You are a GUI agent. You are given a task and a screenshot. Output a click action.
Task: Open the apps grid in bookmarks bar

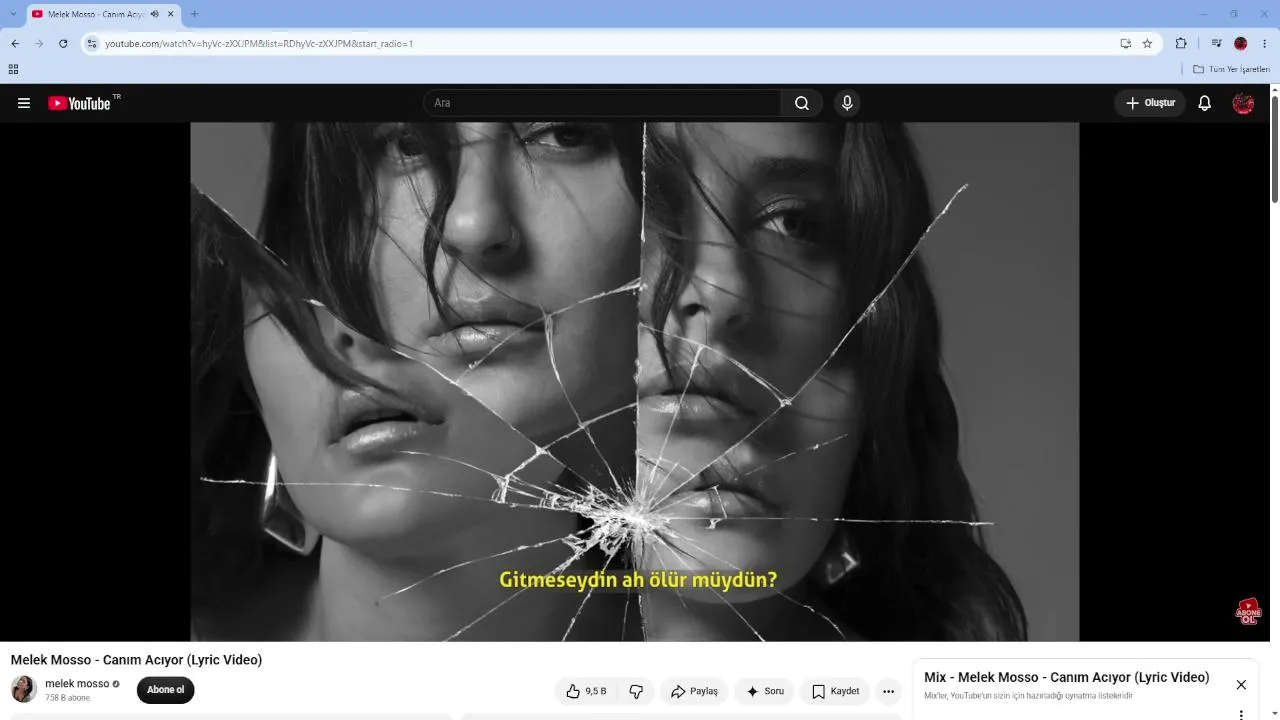13,69
